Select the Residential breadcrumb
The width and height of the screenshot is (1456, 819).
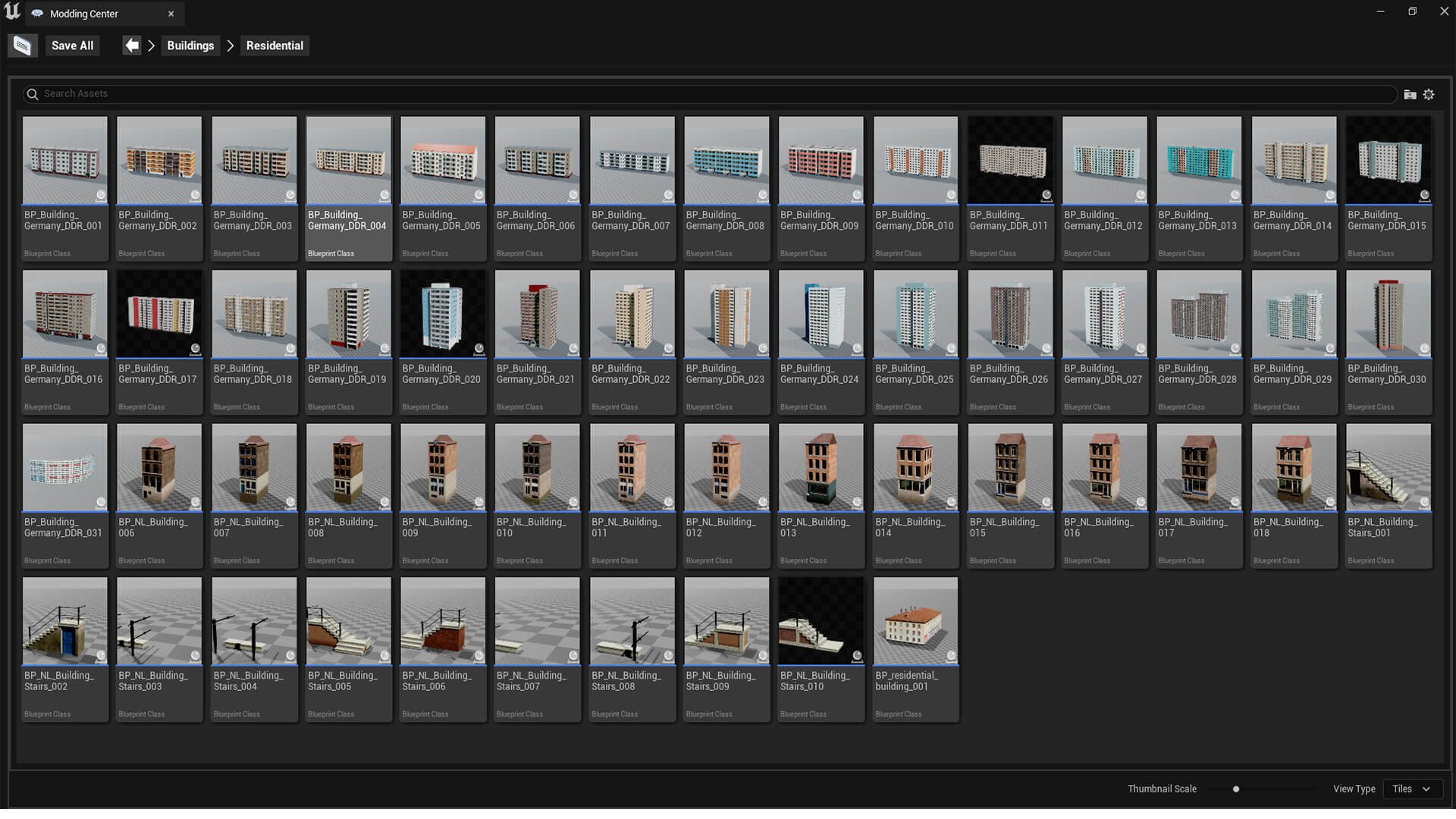click(274, 45)
